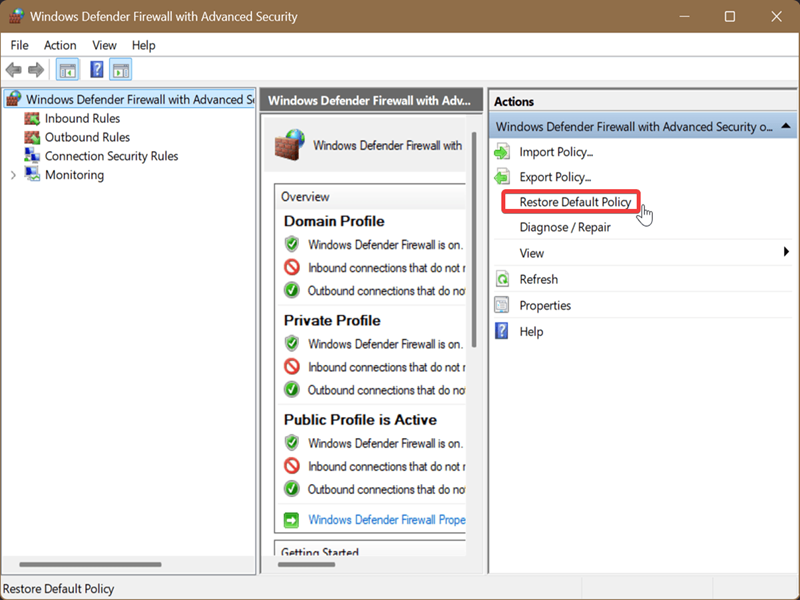Click the Properties icon in Actions

(x=502, y=305)
